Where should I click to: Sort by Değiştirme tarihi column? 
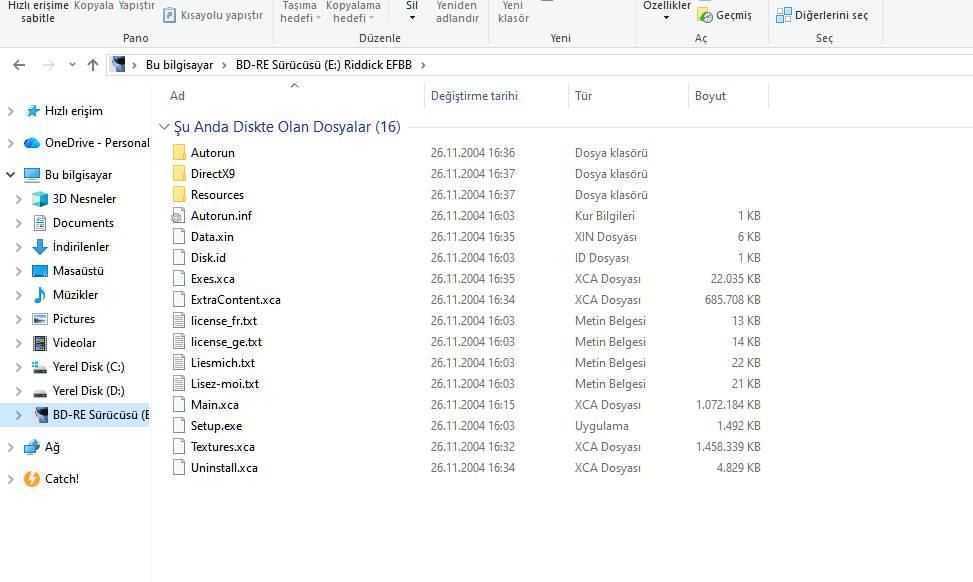(474, 96)
